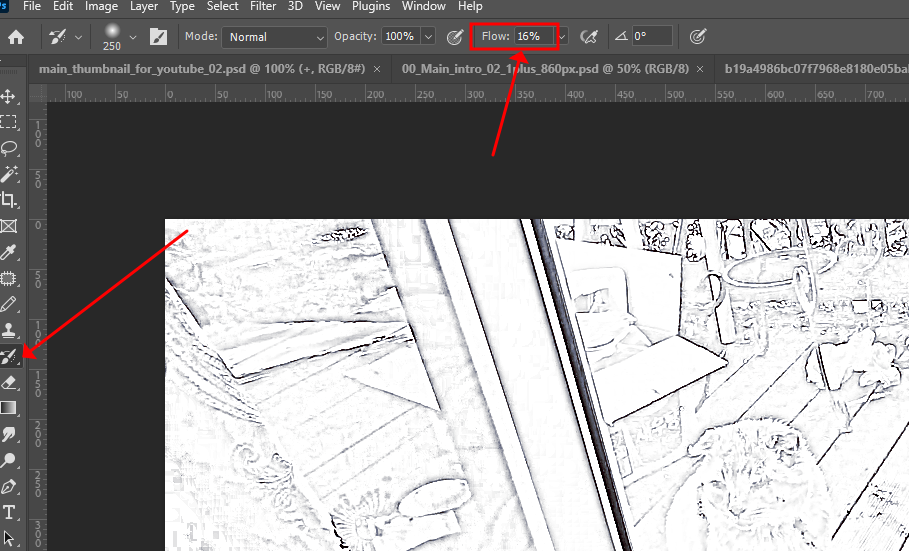The width and height of the screenshot is (909, 551).
Task: Select the Eyedropper tool
Action: (x=8, y=252)
